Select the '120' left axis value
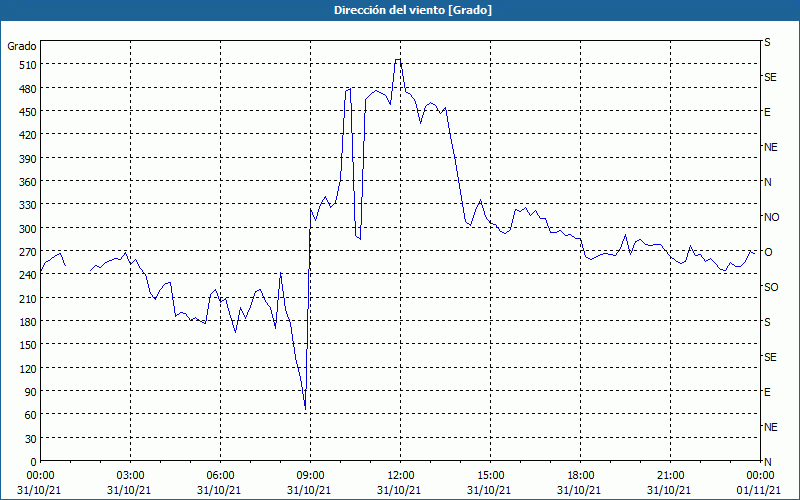The width and height of the screenshot is (800, 500). pyautogui.click(x=29, y=369)
